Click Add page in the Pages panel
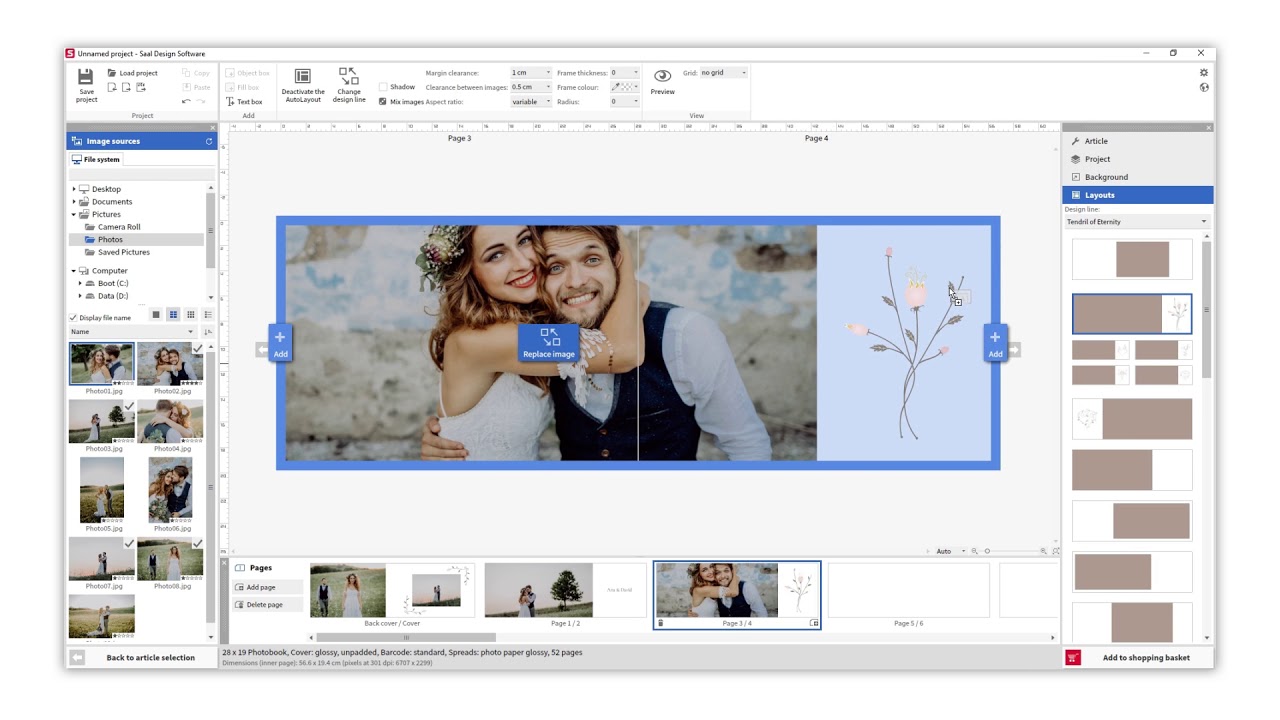This screenshot has height=720, width=1280. (x=267, y=588)
